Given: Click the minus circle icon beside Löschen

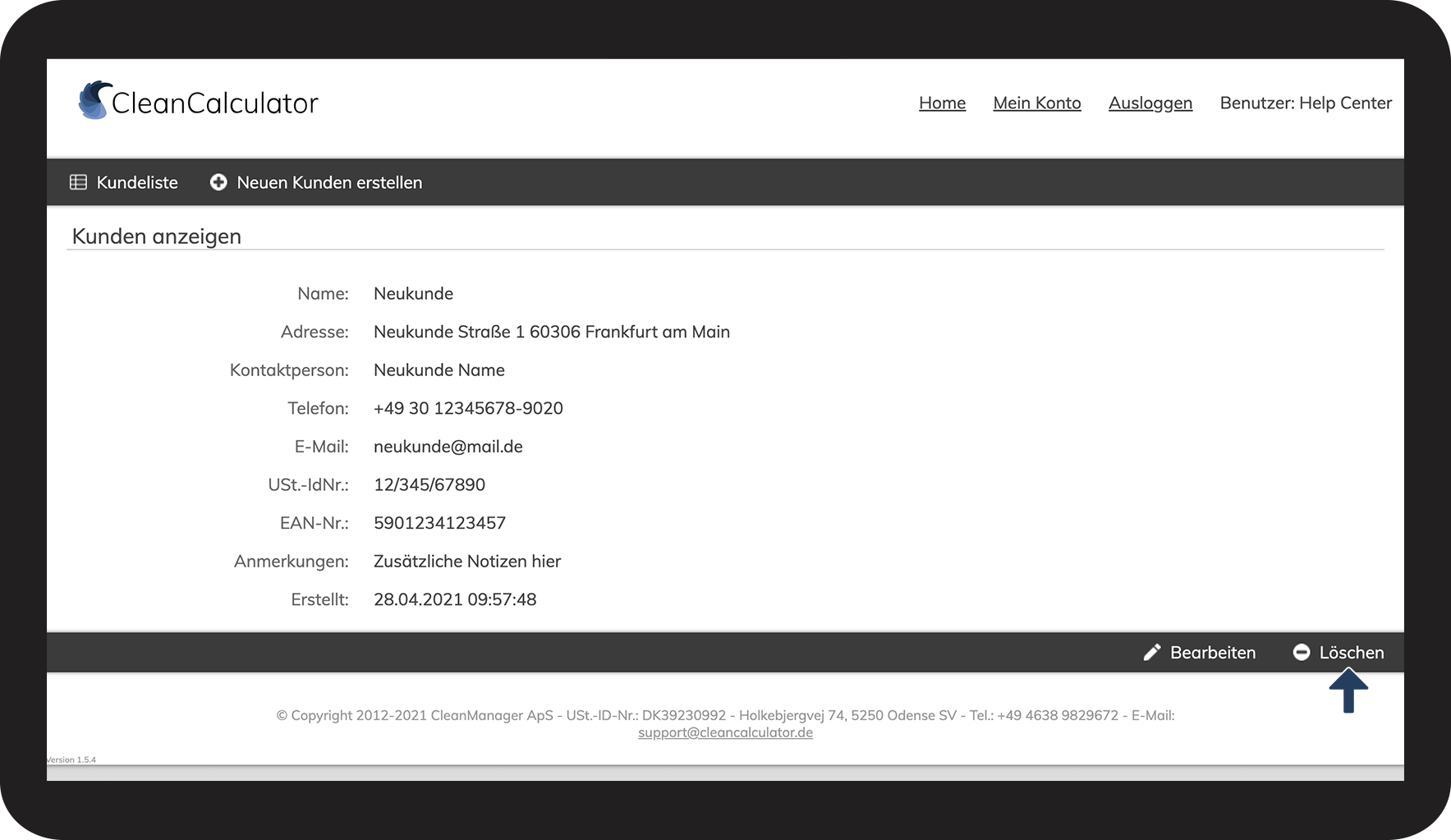Looking at the screenshot, I should pyautogui.click(x=1302, y=652).
